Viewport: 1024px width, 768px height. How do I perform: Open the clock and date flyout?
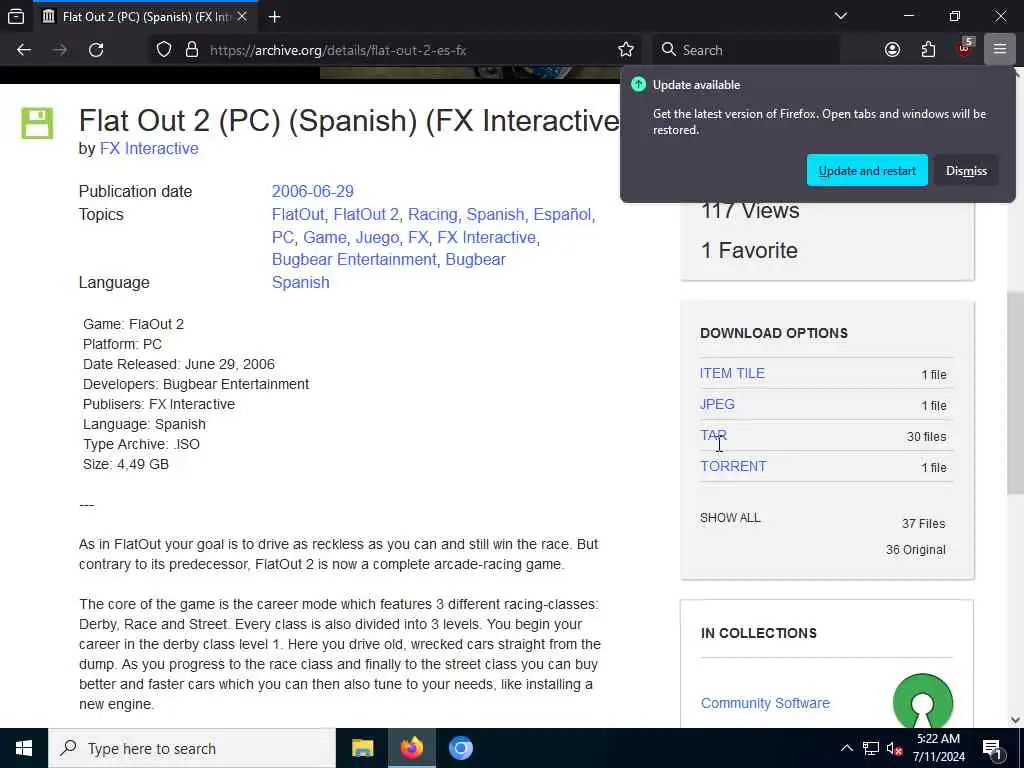point(938,748)
